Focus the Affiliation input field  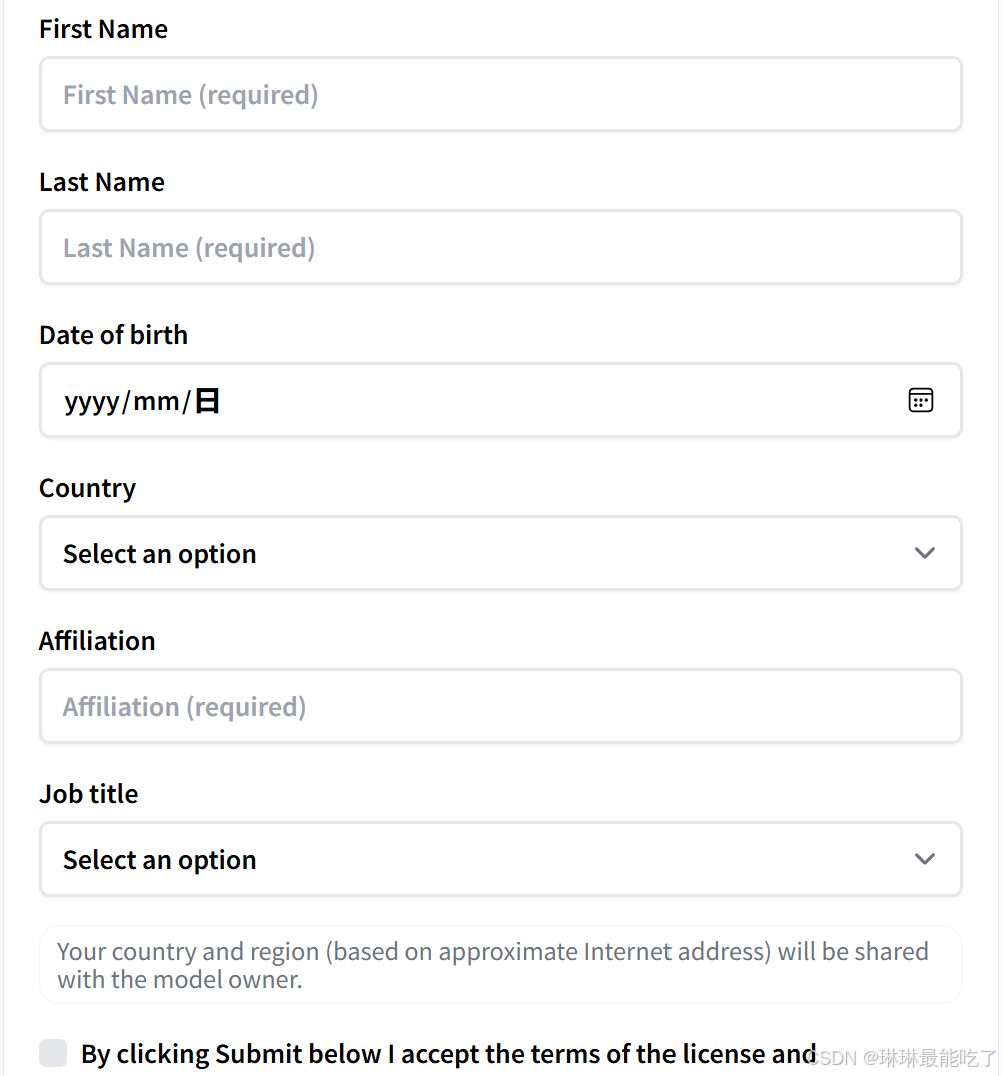500,707
